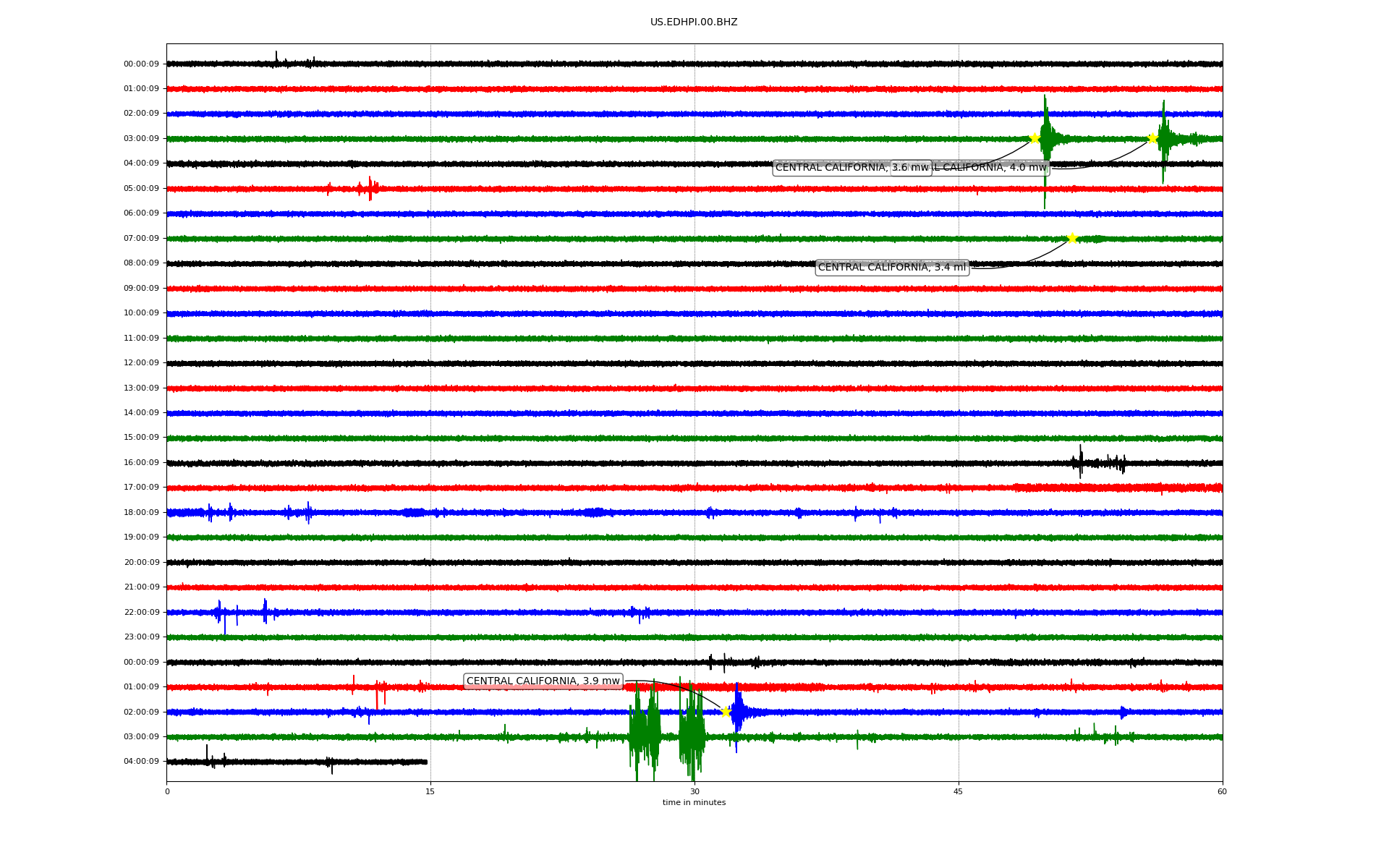Click the CENTRAL CALIFORNIA, 3.4 ml label
This screenshot has width=1389, height=868.
coord(892,268)
